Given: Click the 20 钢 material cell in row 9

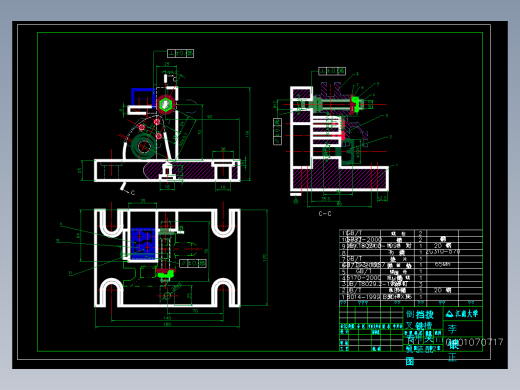Looking at the screenshot, I should tap(442, 245).
